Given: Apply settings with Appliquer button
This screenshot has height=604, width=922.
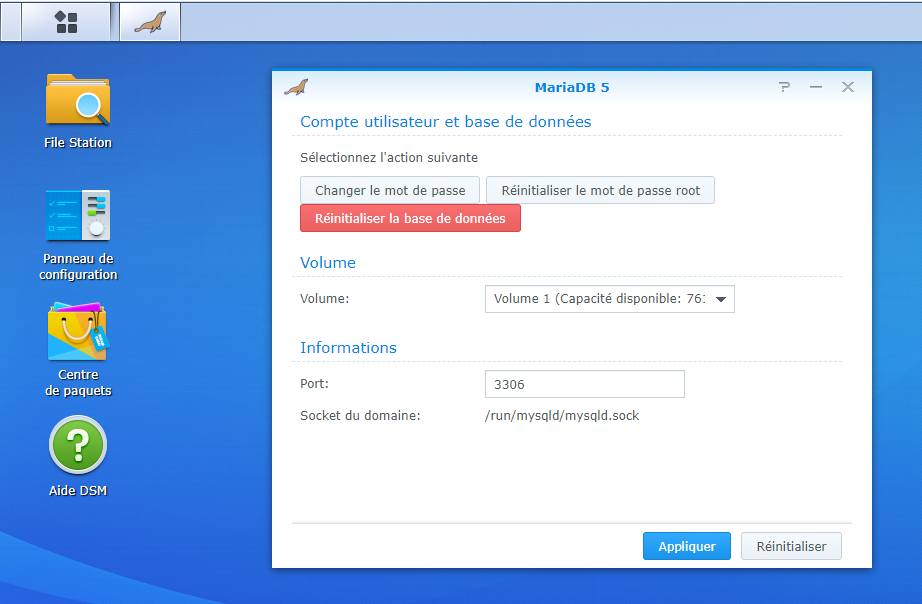Looking at the screenshot, I should pos(687,546).
